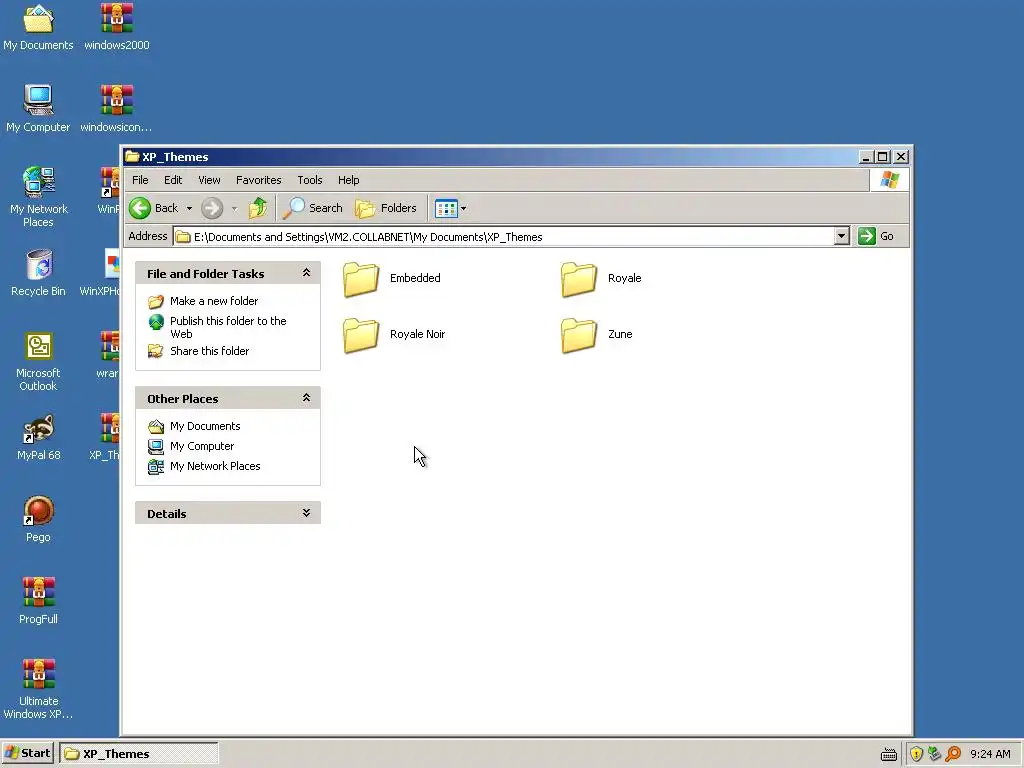Select the Royale folder
This screenshot has height=768, width=1024.
(601, 279)
